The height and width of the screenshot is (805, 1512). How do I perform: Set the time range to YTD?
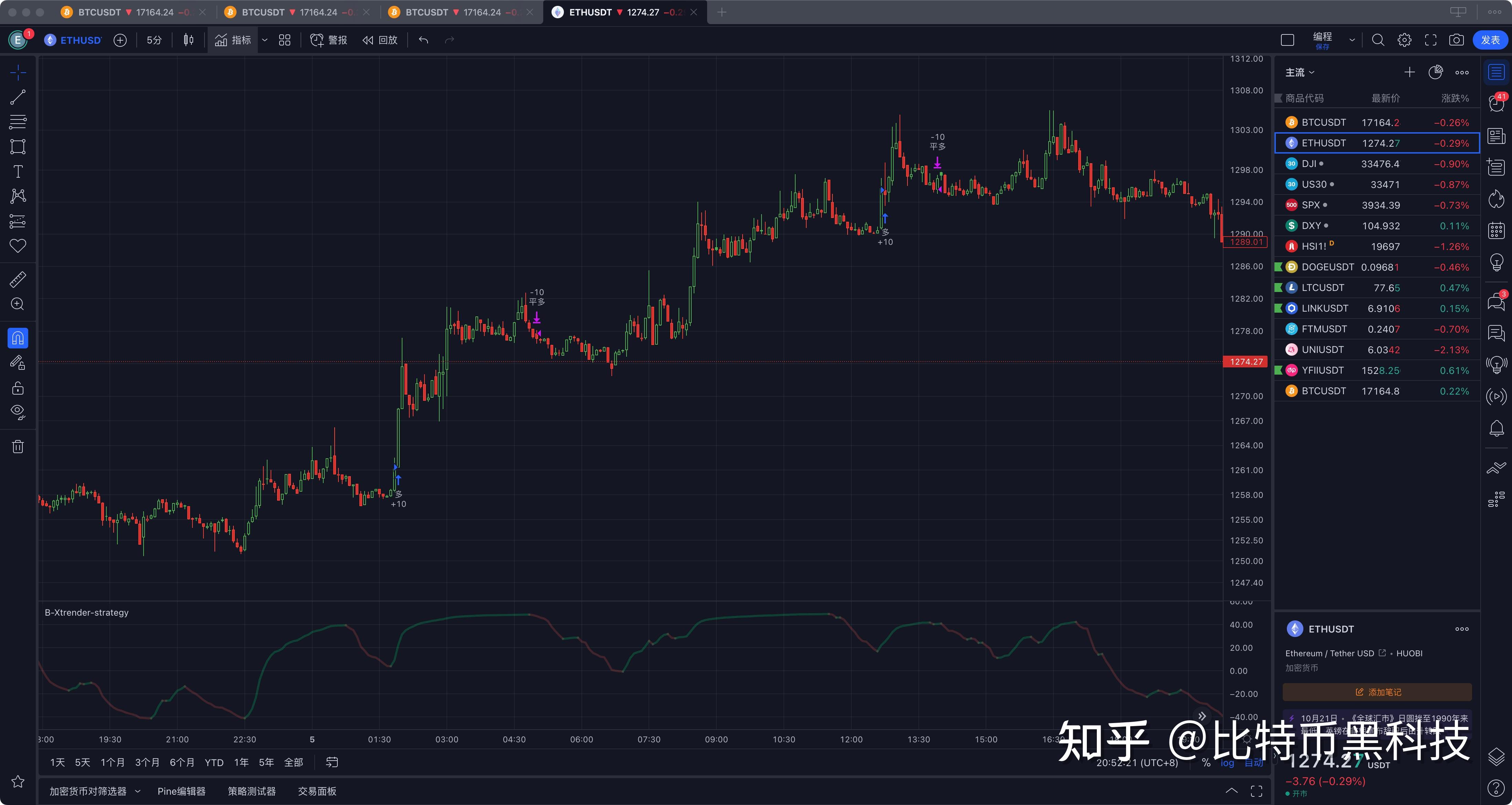(214, 762)
